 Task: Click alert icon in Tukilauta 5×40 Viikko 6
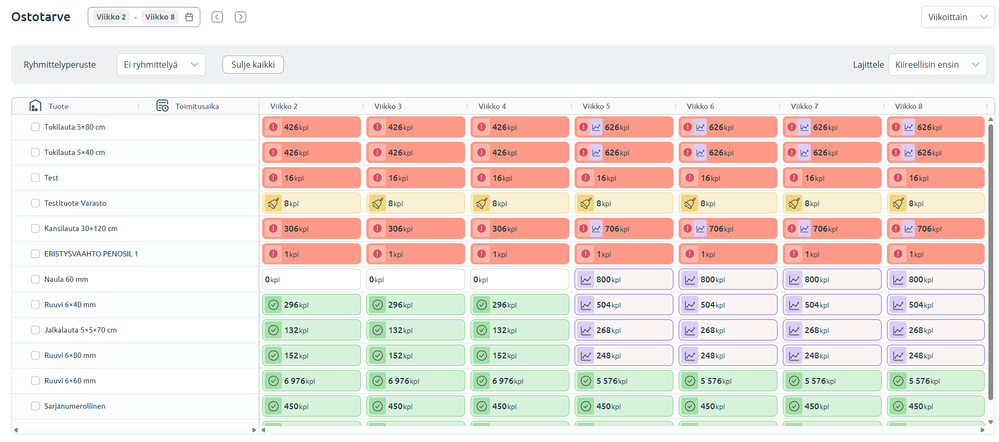click(688, 152)
